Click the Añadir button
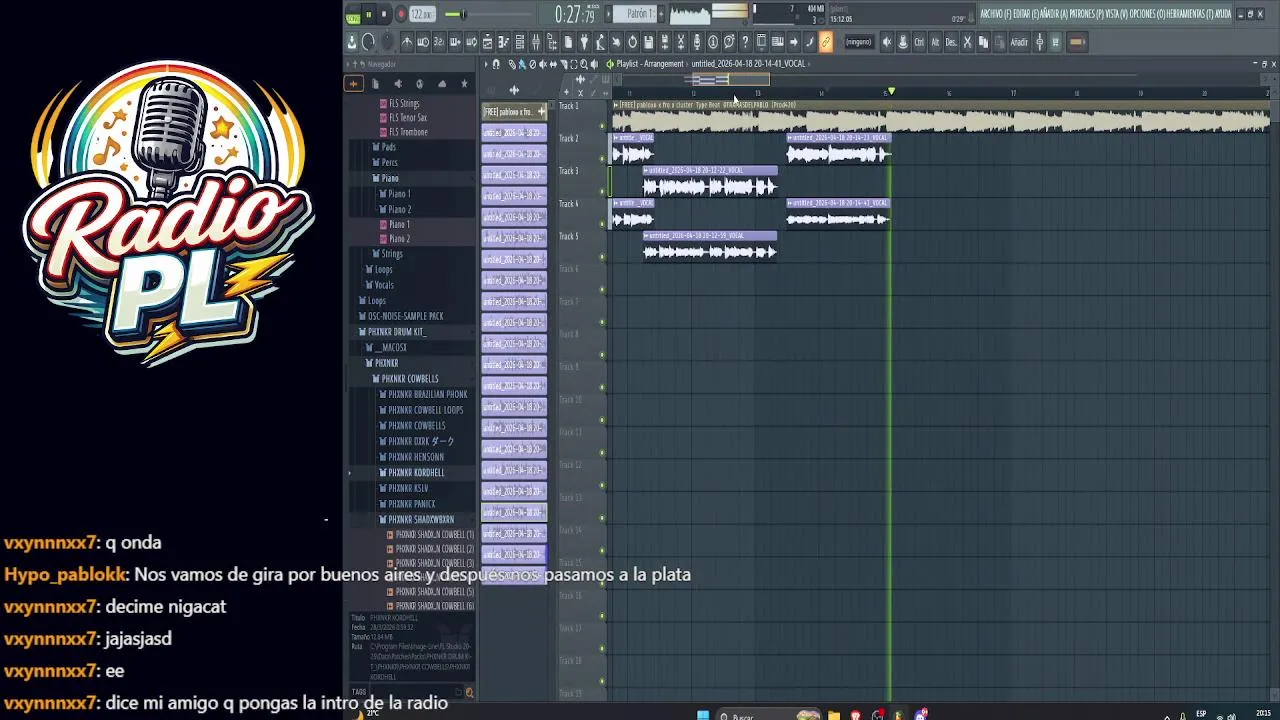This screenshot has width=1280, height=720. pyautogui.click(x=1019, y=42)
